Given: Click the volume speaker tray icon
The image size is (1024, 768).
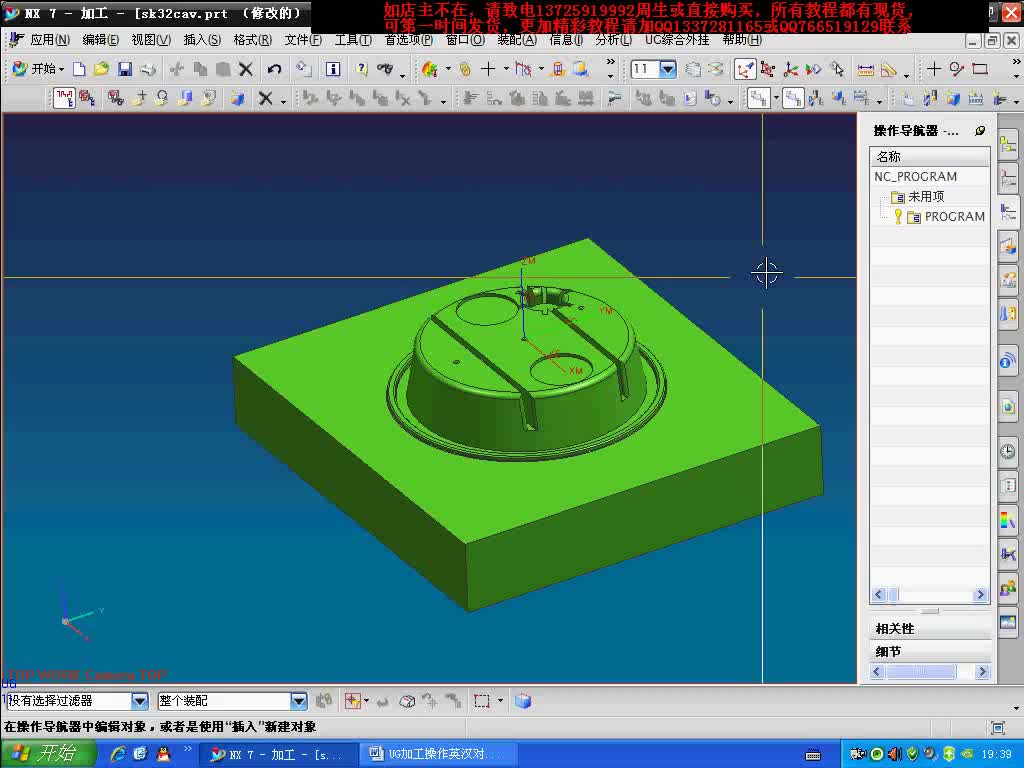Looking at the screenshot, I should tap(895, 754).
